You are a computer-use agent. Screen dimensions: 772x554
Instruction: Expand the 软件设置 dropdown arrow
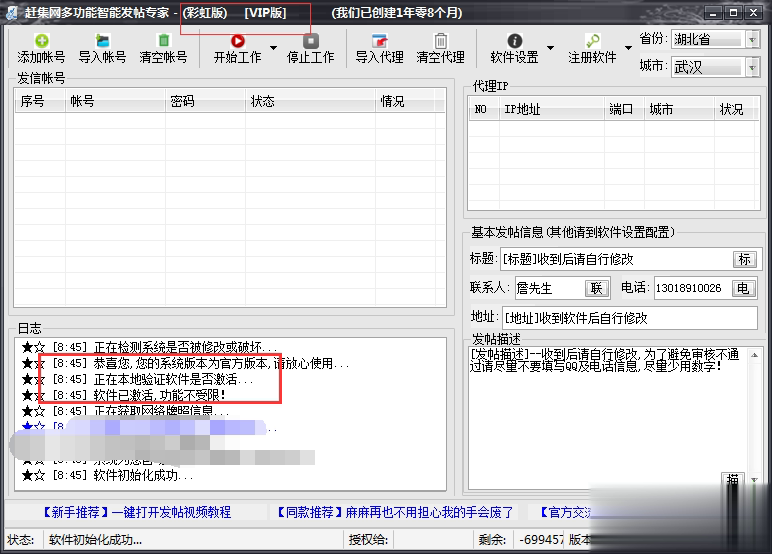[x=550, y=48]
